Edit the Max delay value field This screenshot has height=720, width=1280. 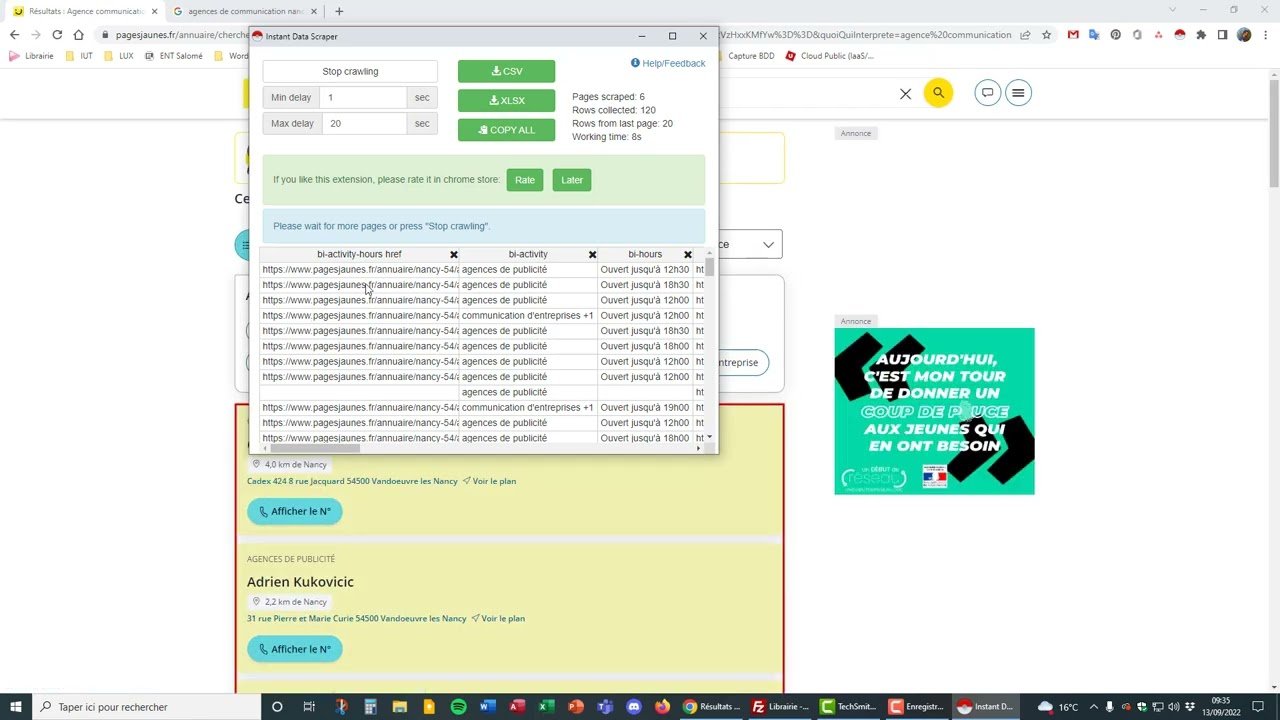pos(363,123)
